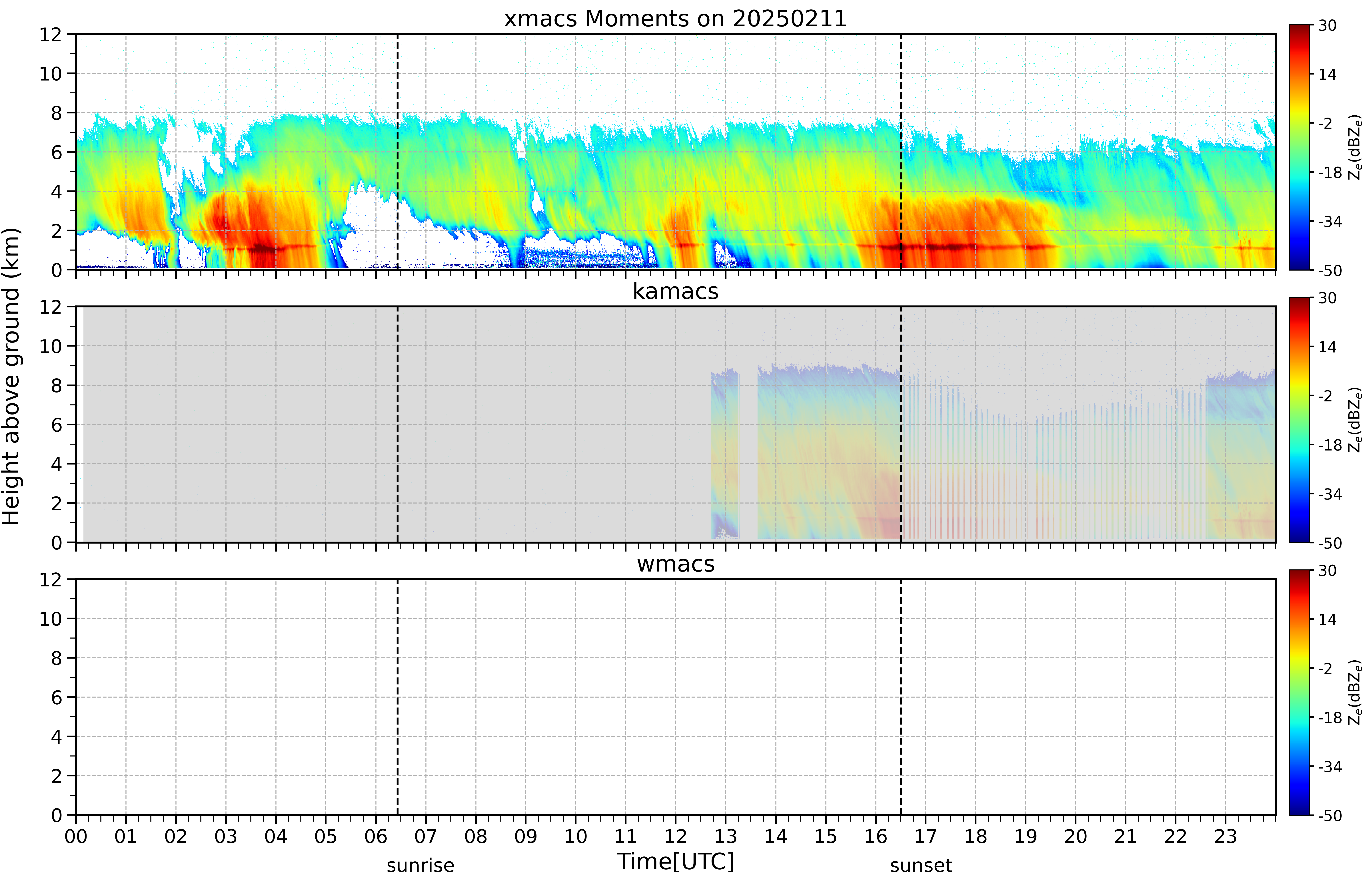The width and height of the screenshot is (1372, 885).
Task: Select the "-50" label on the wmacs colorbar
Action: (x=1330, y=815)
